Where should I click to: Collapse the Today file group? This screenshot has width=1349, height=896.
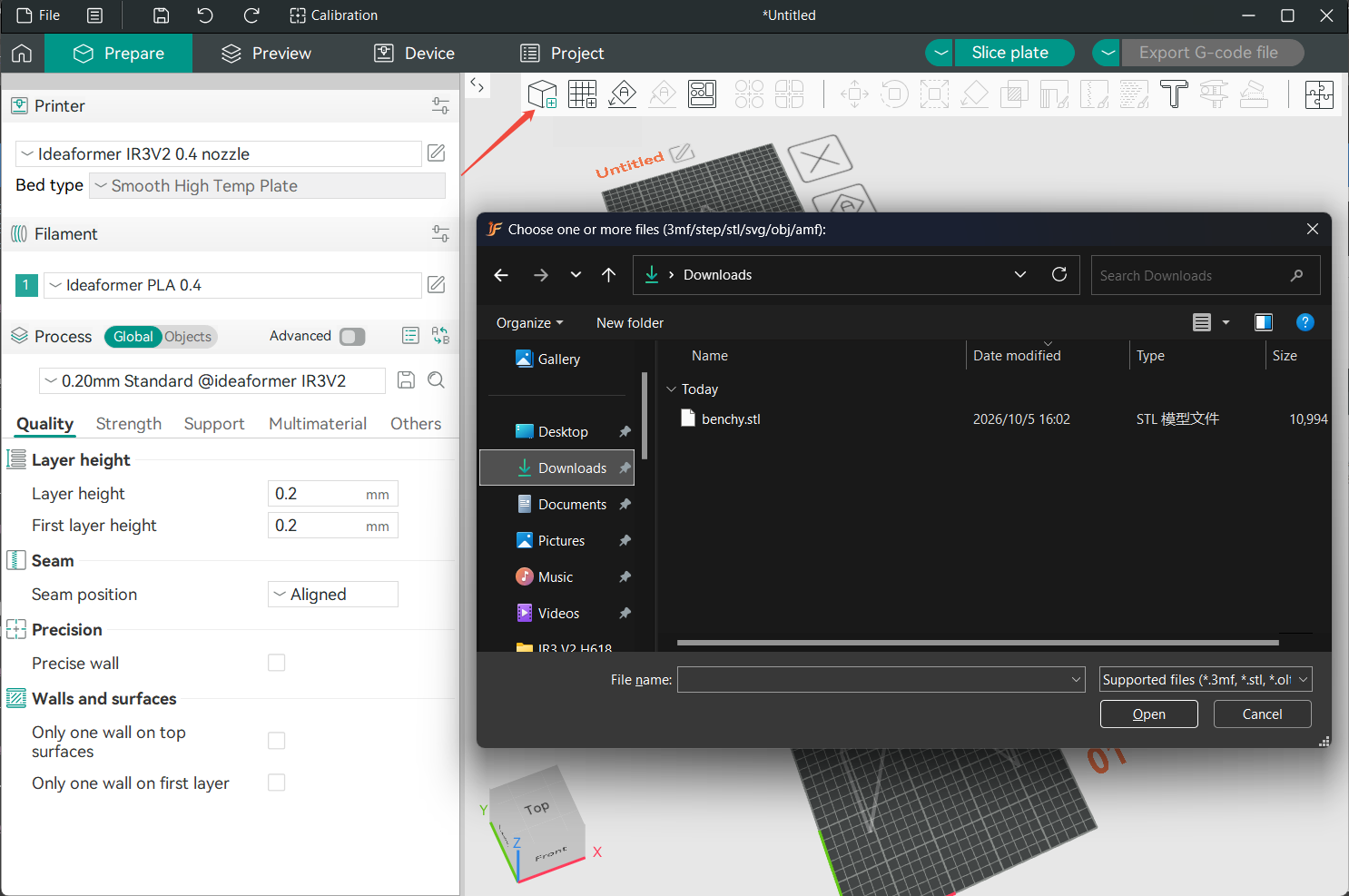(672, 389)
